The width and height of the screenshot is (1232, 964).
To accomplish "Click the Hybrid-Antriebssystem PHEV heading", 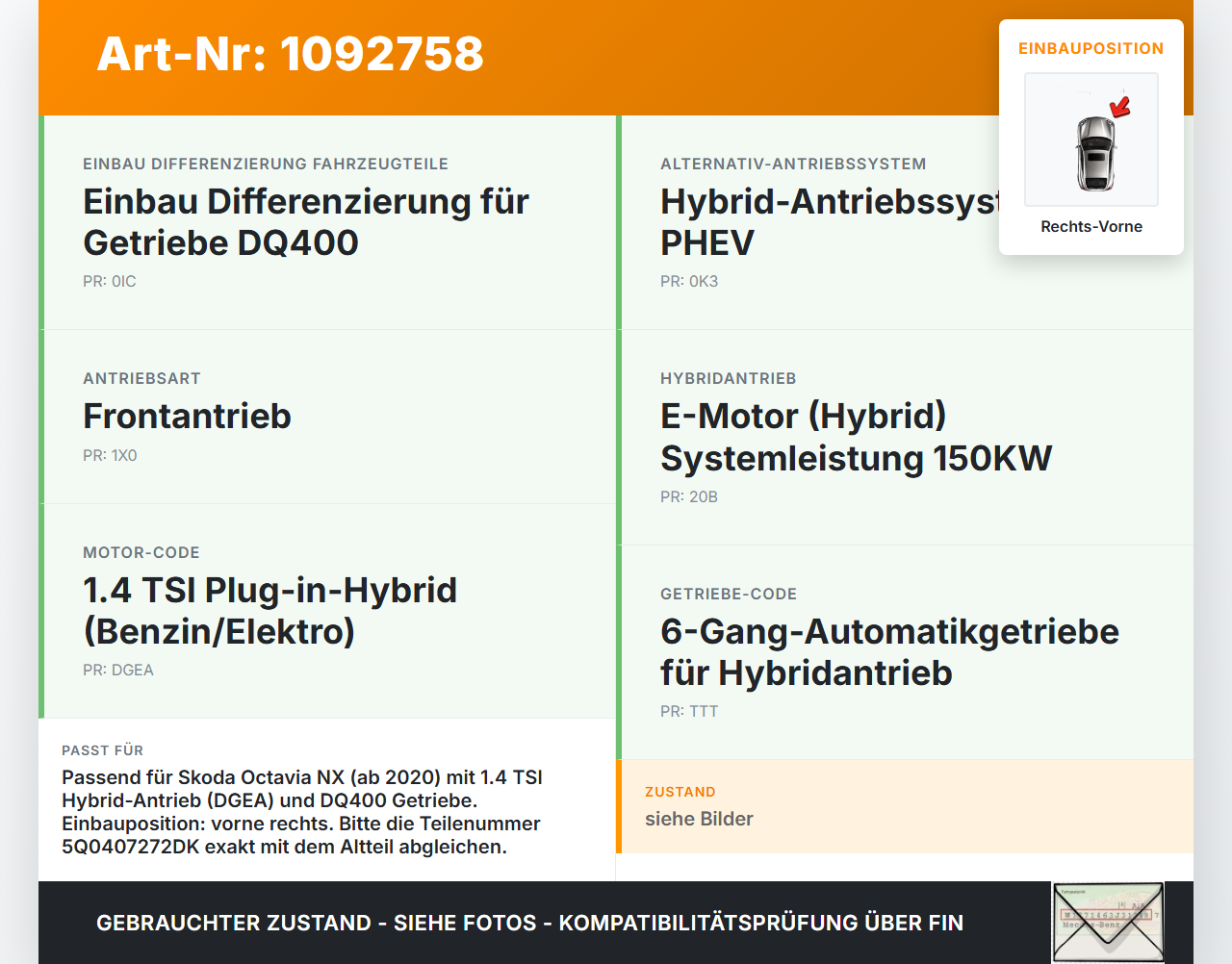I will click(830, 222).
